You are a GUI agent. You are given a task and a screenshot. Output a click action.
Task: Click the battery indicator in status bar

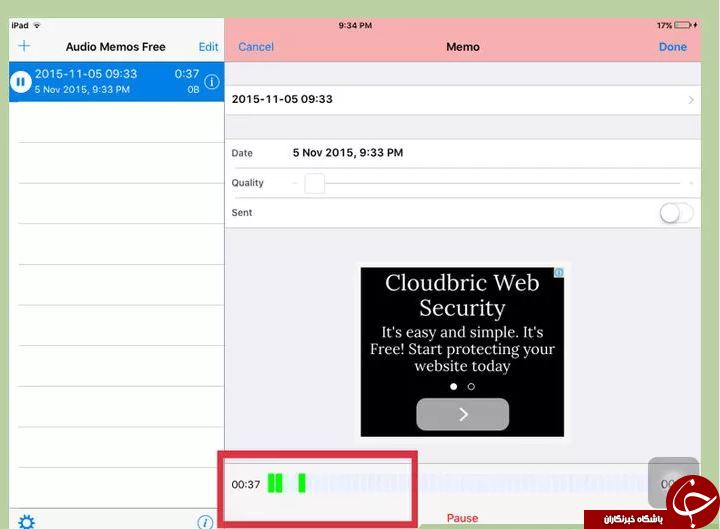(x=682, y=25)
